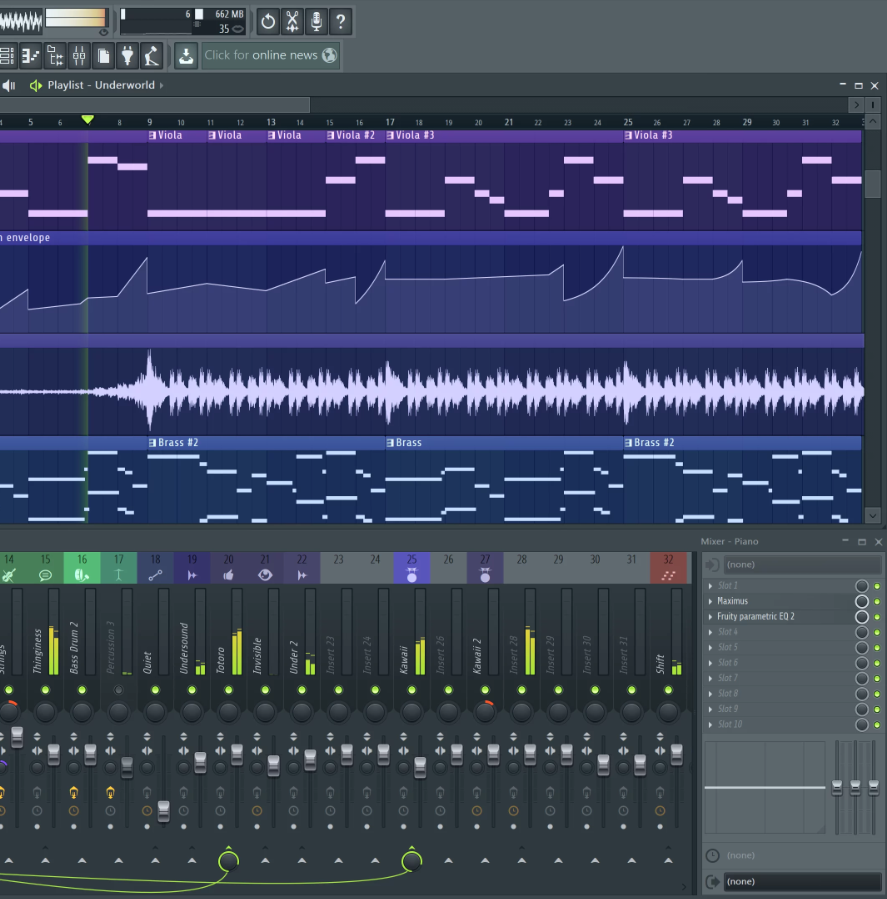This screenshot has height=899, width=887.
Task: Open the plugin picker plug icon
Action: click(x=127, y=56)
